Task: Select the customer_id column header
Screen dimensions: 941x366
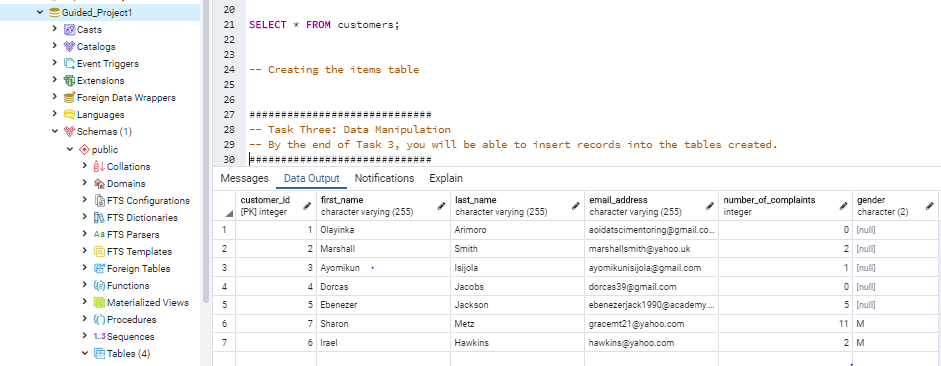Action: 275,206
